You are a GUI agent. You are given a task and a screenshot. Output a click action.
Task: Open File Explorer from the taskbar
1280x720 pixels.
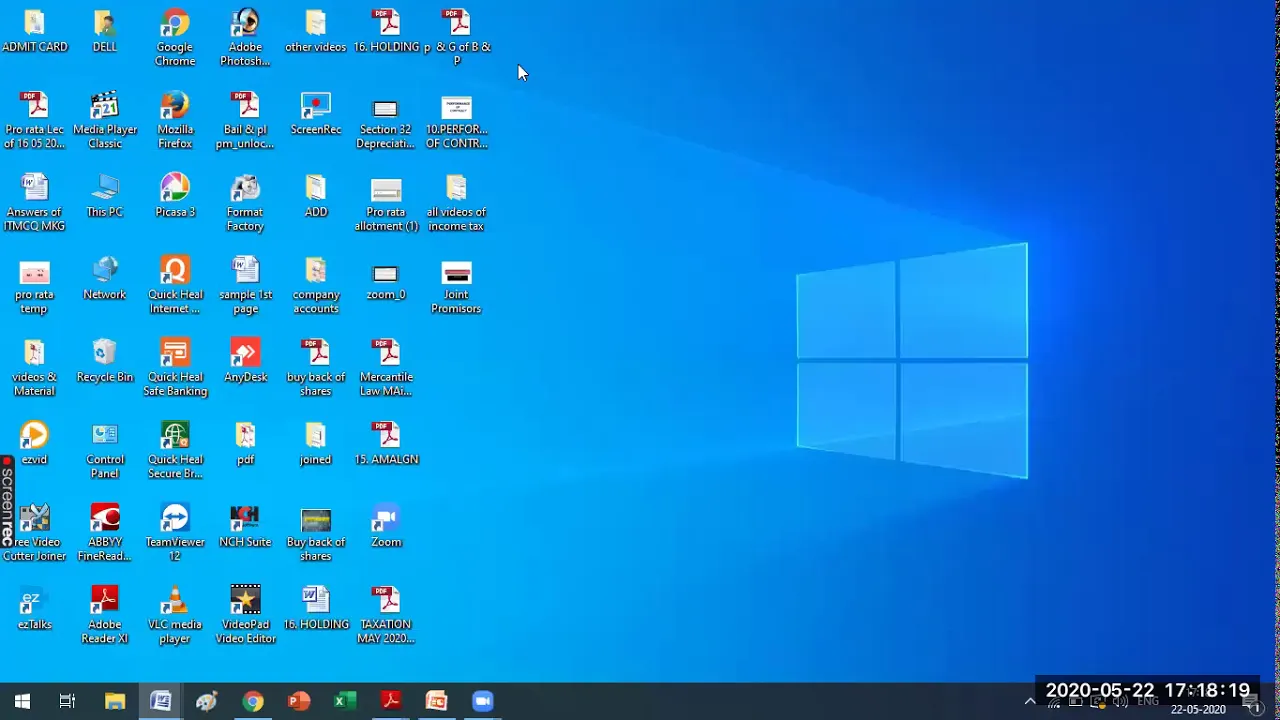coord(115,701)
